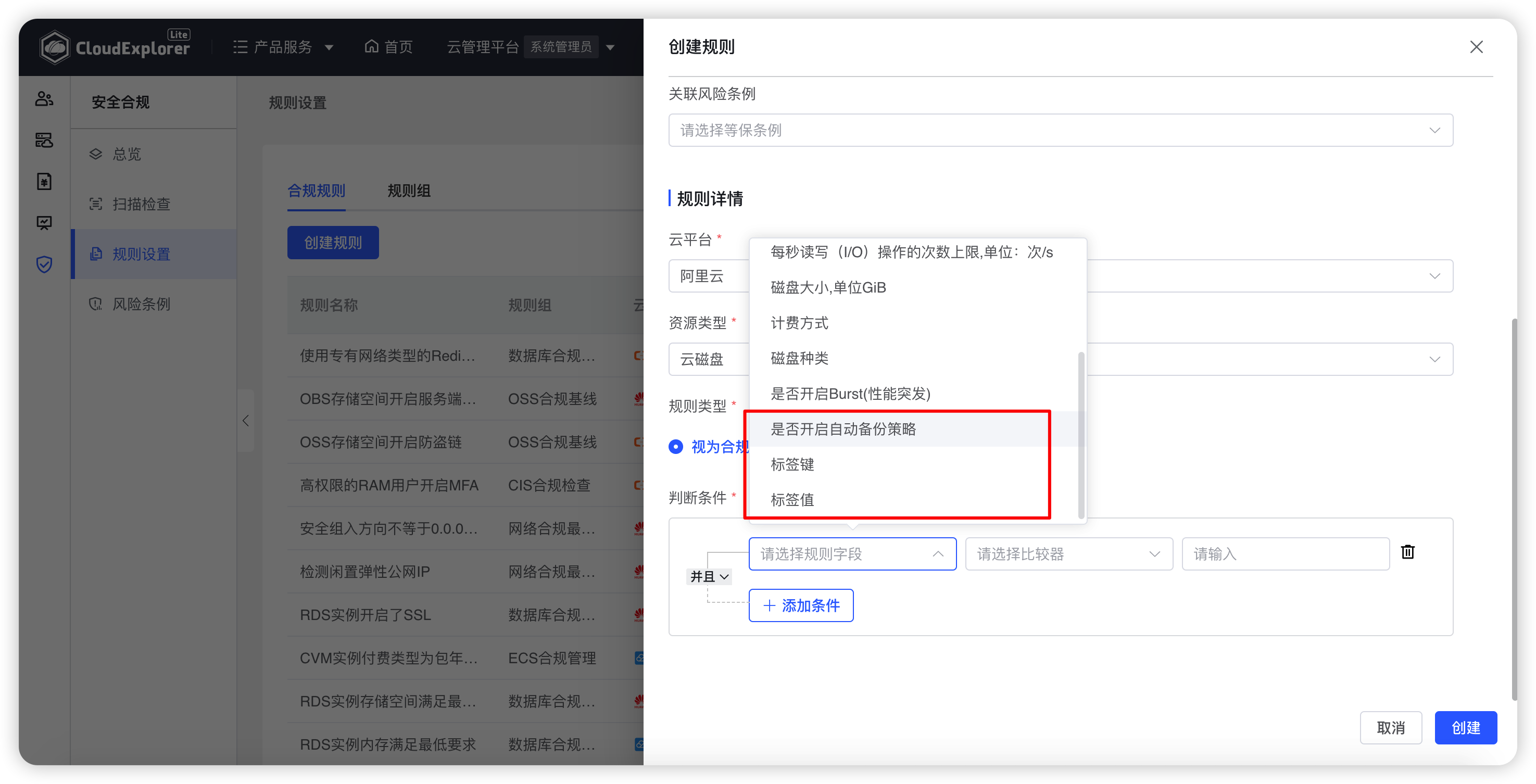Choose 计费方式 option
This screenshot has width=1536, height=784.
click(917, 323)
